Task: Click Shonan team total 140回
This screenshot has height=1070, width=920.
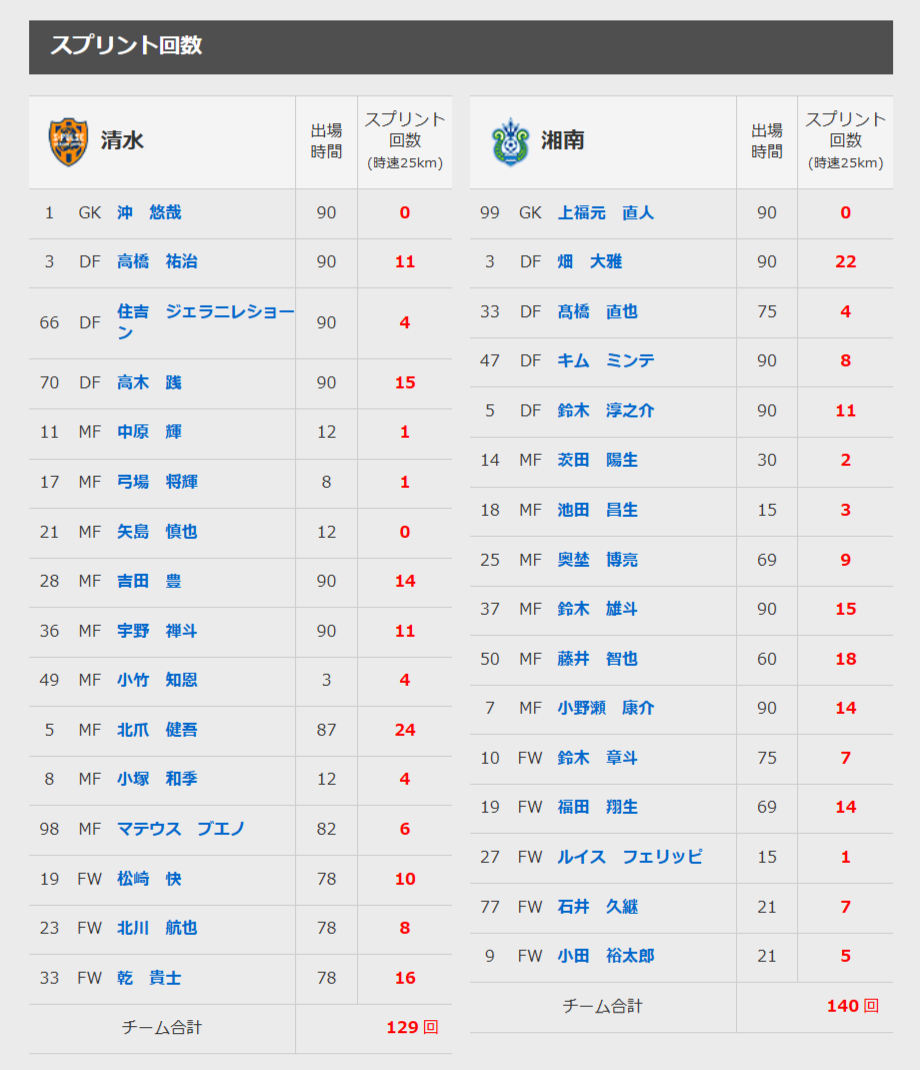Action: point(852,1006)
